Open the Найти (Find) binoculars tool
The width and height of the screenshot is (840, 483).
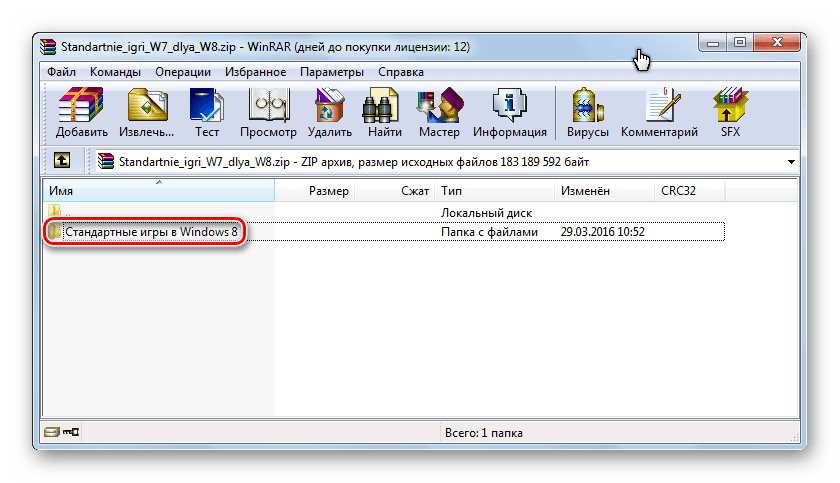[x=384, y=112]
